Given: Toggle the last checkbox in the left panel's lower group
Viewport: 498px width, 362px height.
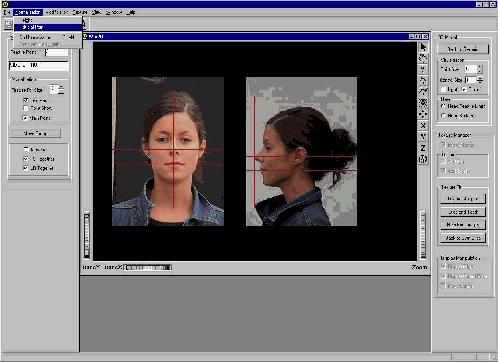Looking at the screenshot, I should tap(26, 168).
